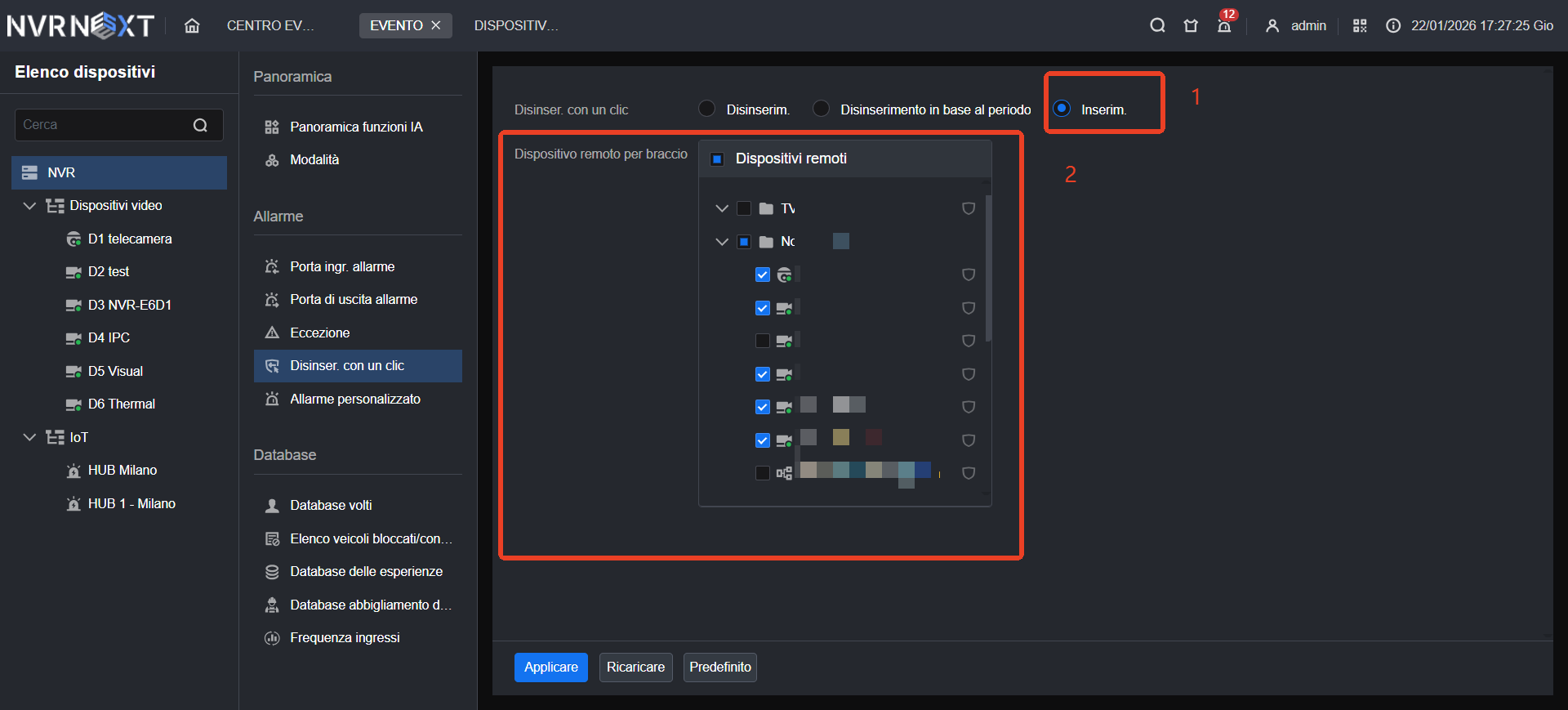1568x710 pixels.
Task: Check the last unchecked device row checkbox
Action: pyautogui.click(x=763, y=473)
